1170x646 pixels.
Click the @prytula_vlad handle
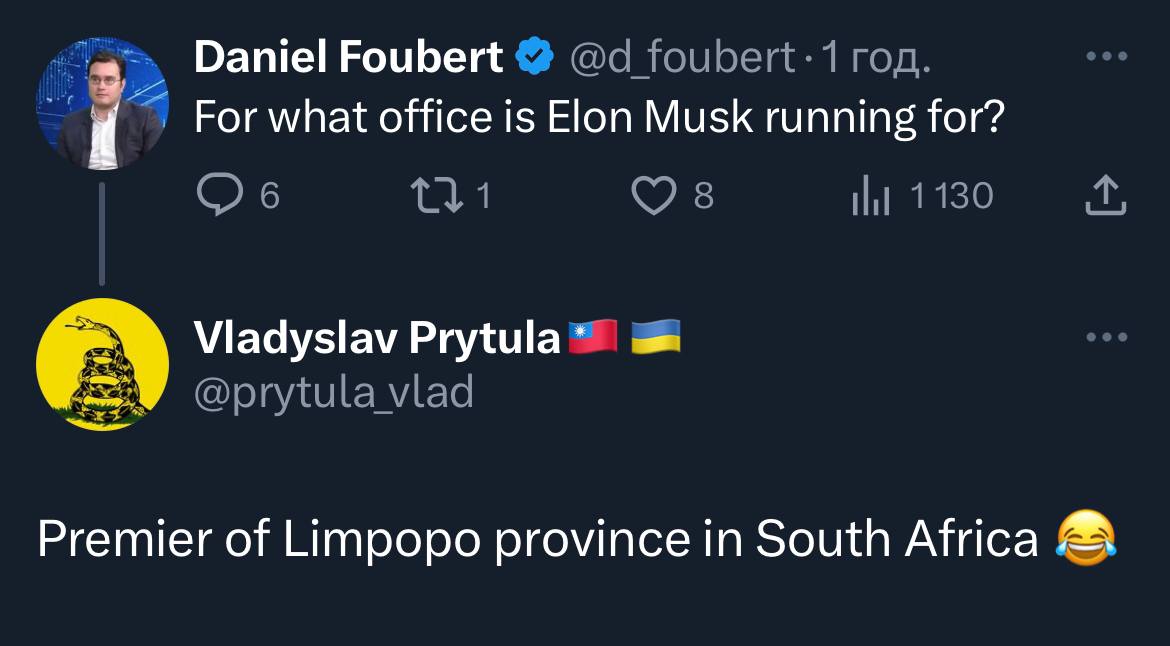pos(333,392)
